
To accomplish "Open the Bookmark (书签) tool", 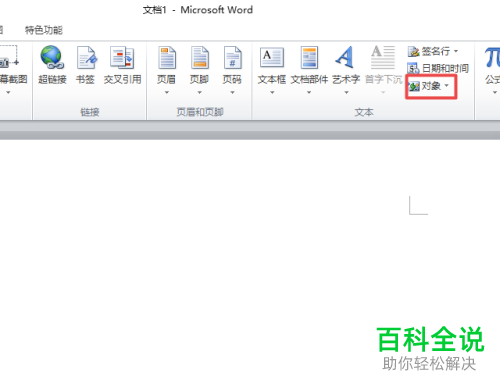I will coord(86,65).
